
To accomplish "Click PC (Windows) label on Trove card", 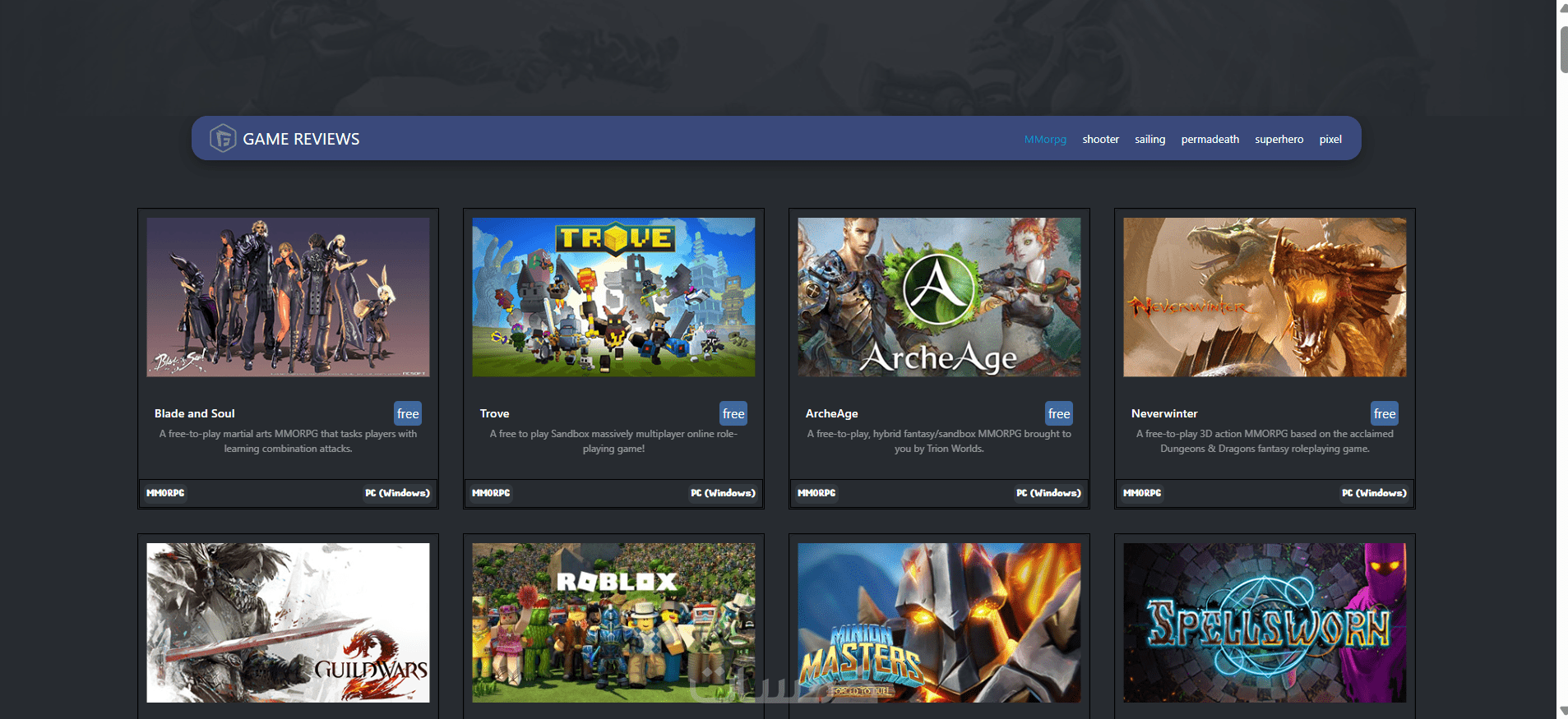I will (723, 493).
